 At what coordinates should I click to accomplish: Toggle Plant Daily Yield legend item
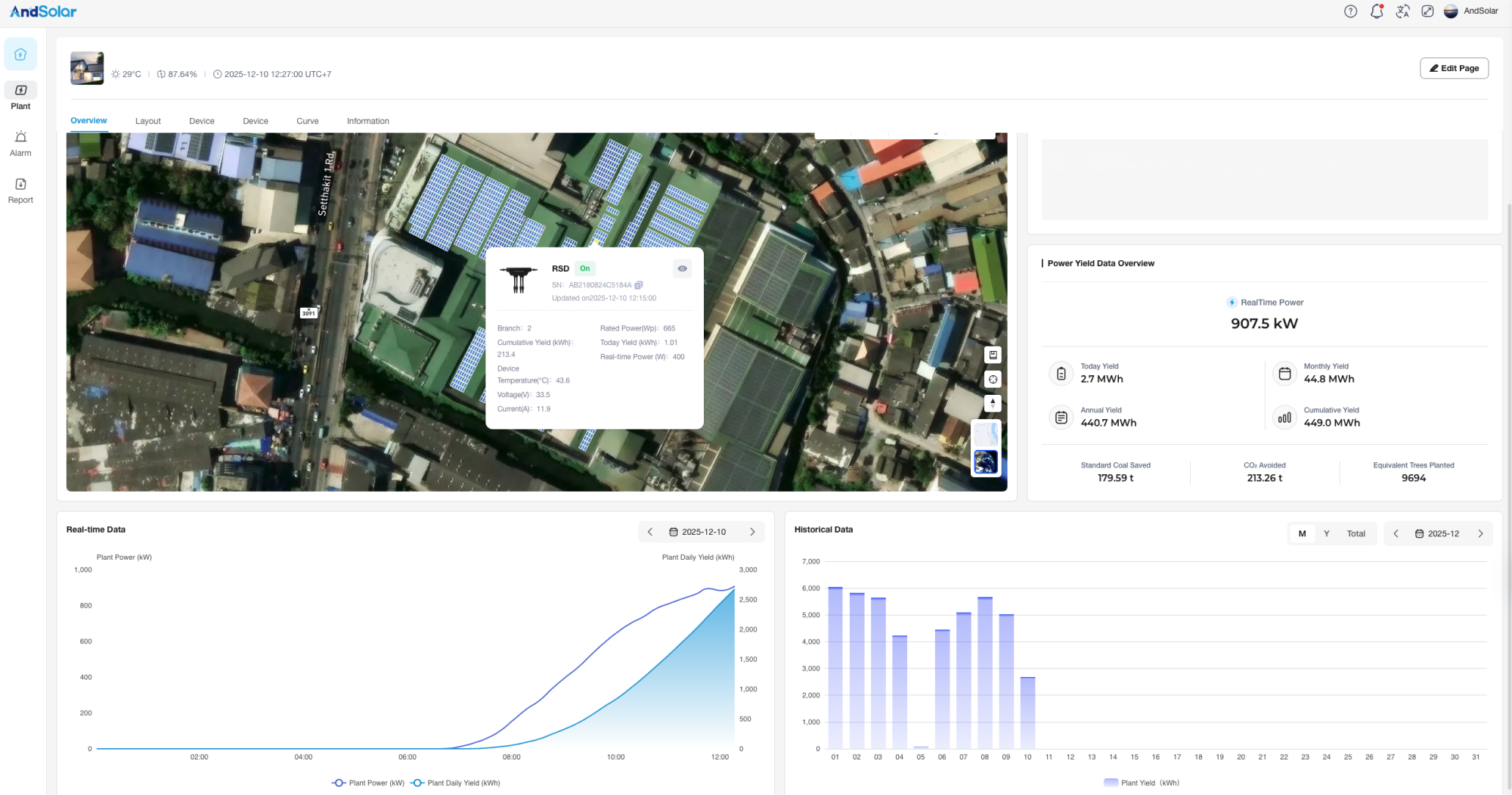[x=455, y=783]
